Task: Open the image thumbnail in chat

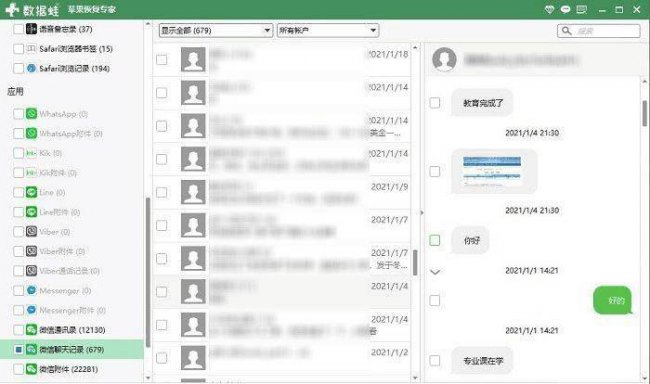Action: coord(492,171)
